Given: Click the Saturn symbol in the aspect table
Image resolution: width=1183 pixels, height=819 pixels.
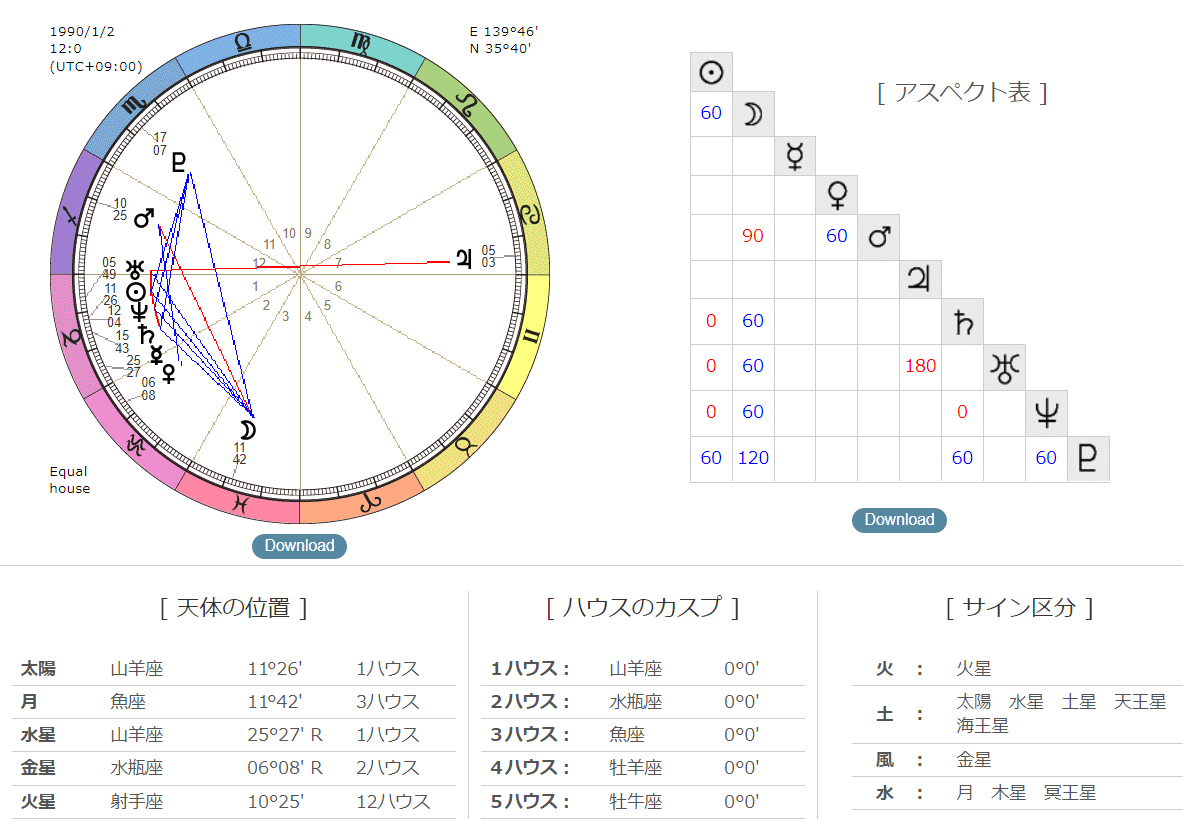Looking at the screenshot, I should (x=962, y=321).
